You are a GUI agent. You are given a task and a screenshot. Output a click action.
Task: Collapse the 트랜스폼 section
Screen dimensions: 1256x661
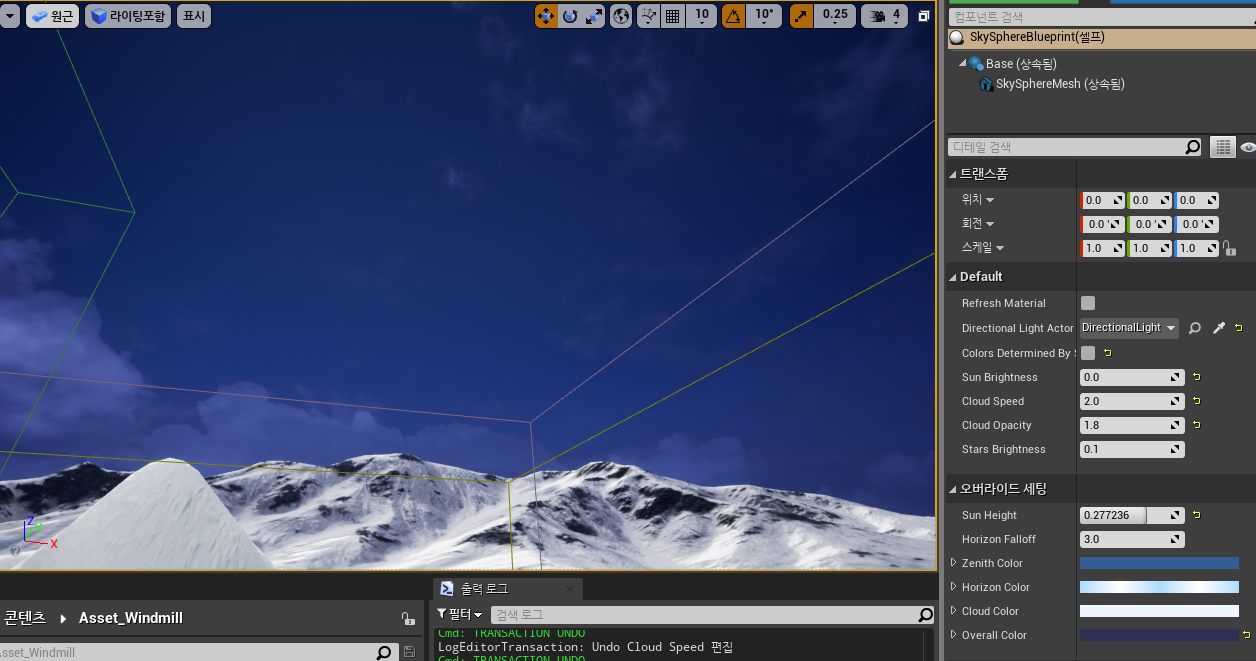coord(952,174)
